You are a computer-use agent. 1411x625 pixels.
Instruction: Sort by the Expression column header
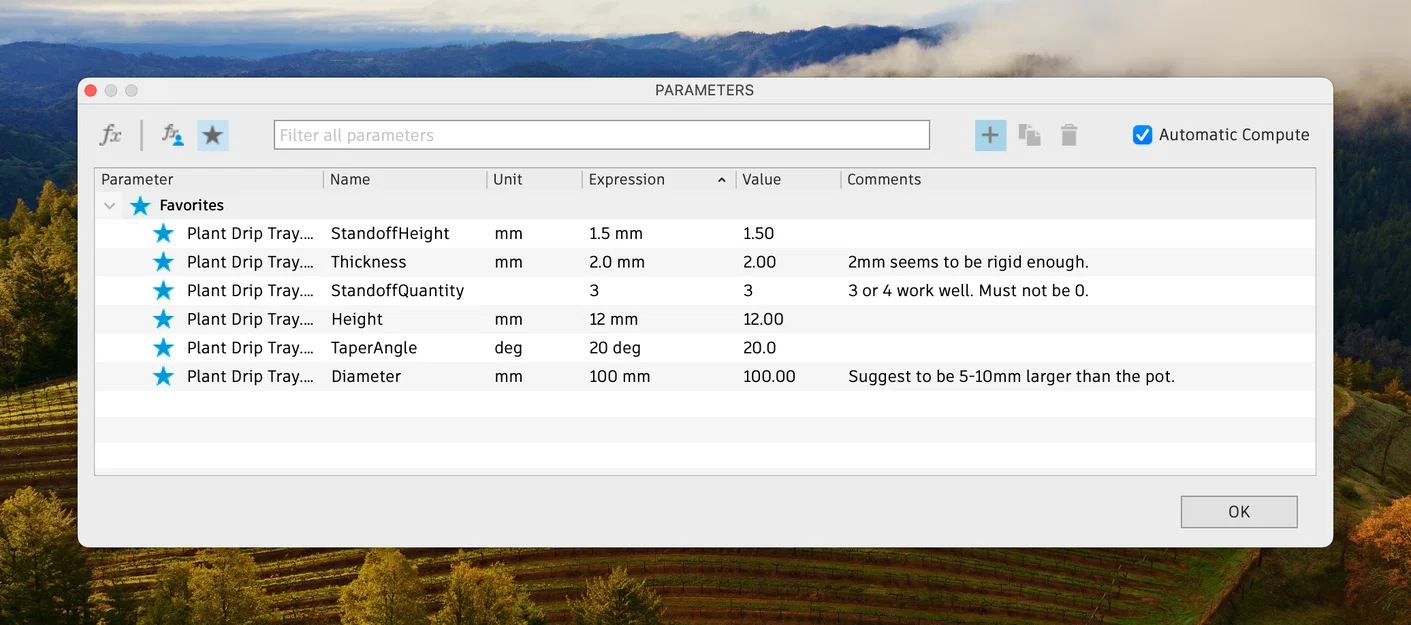[x=659, y=180]
